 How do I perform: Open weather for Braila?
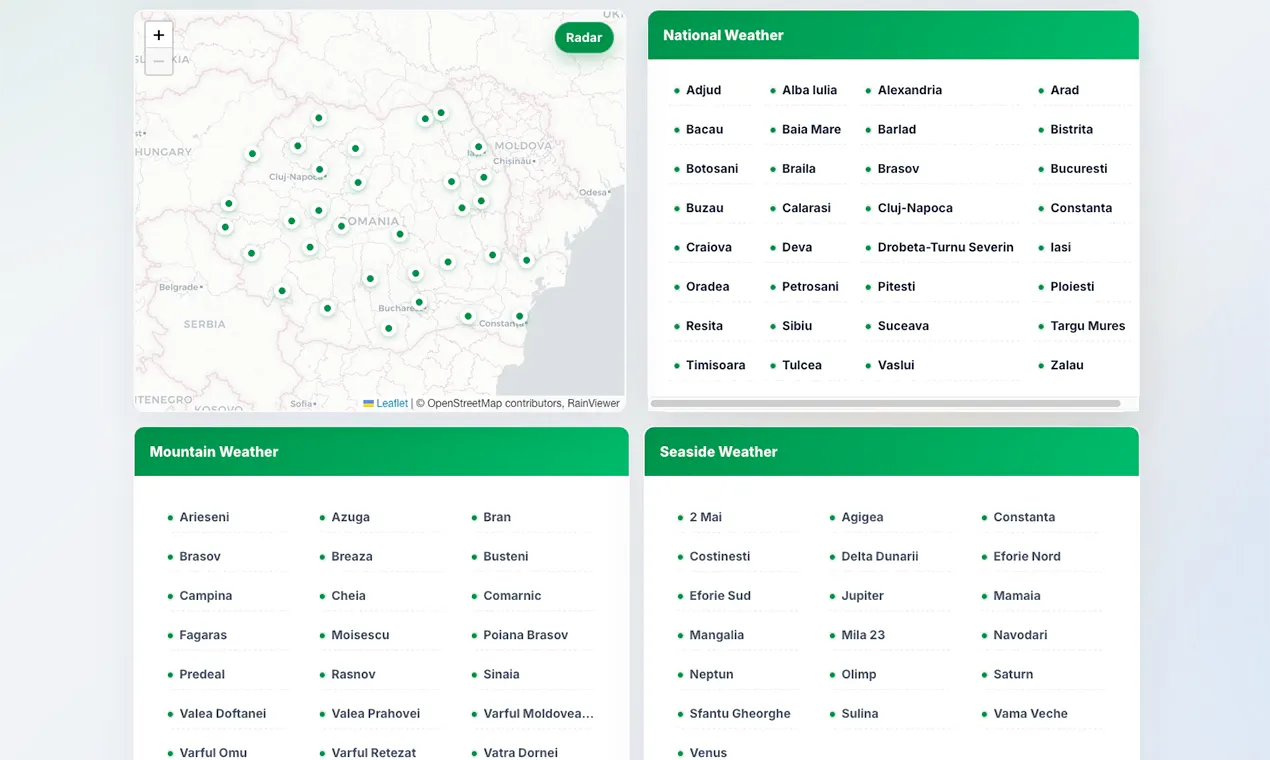[x=799, y=169]
